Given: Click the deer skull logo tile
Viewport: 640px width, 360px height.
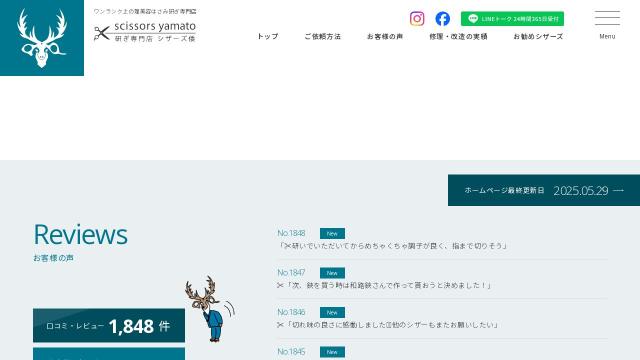Looking at the screenshot, I should (42, 38).
